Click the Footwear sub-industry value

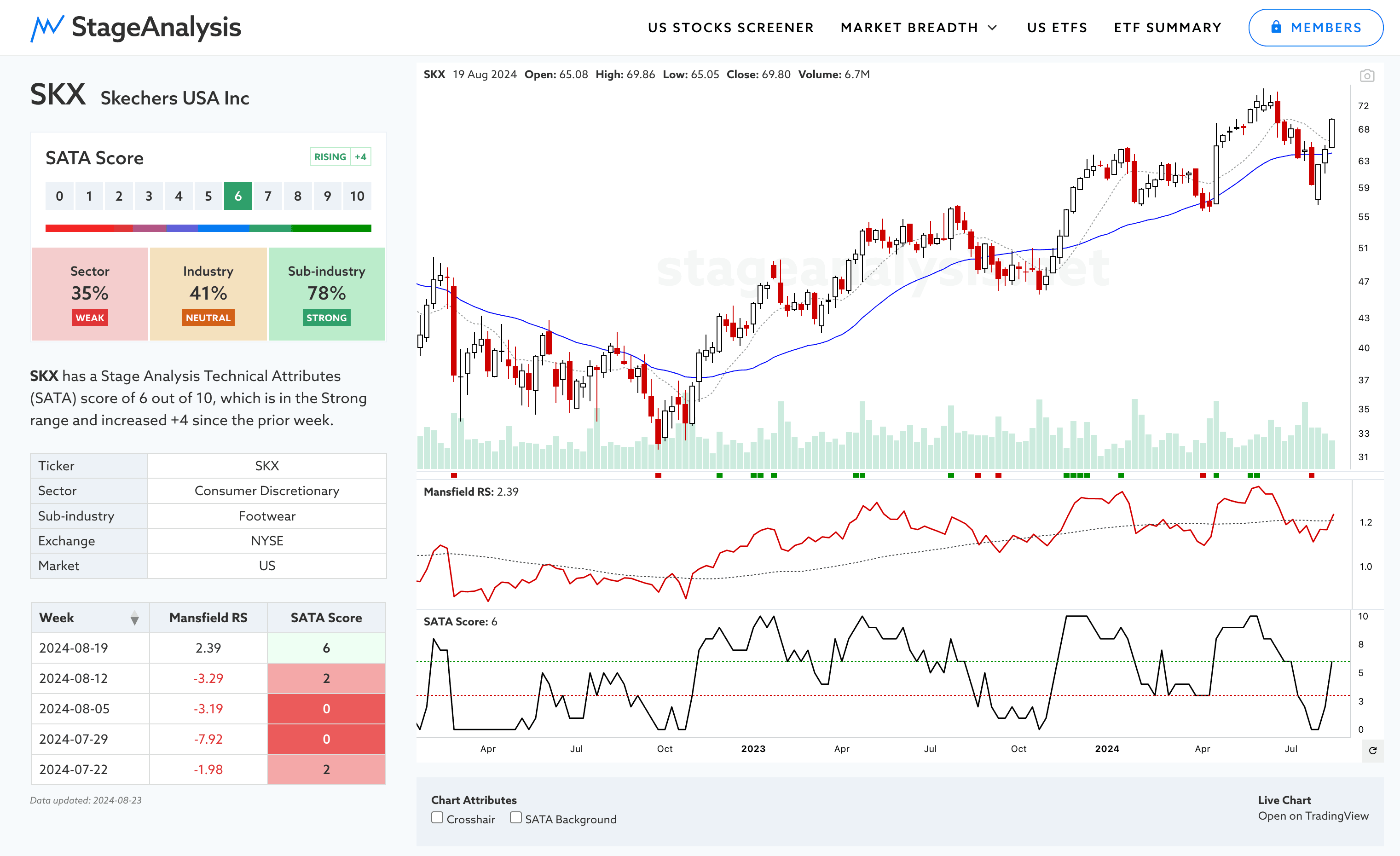(267, 516)
